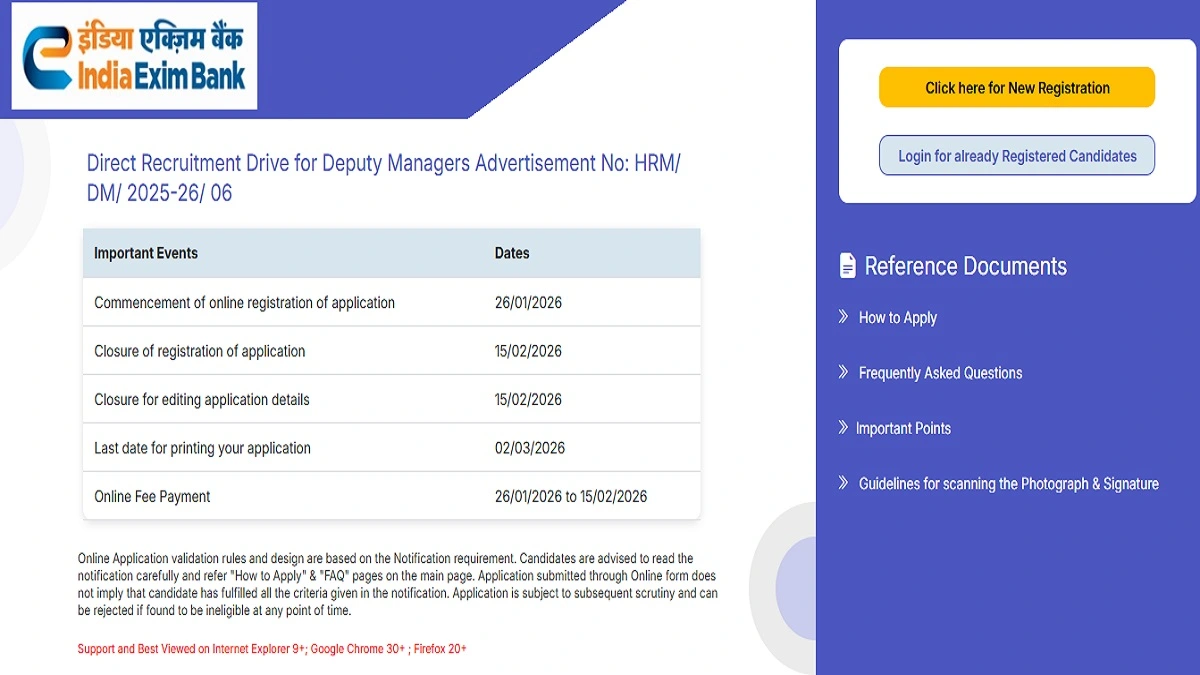Screen dimensions: 1200x675
Task: Open Guidelines for scanning the Photograph & Signature
Action: pos(1008,483)
